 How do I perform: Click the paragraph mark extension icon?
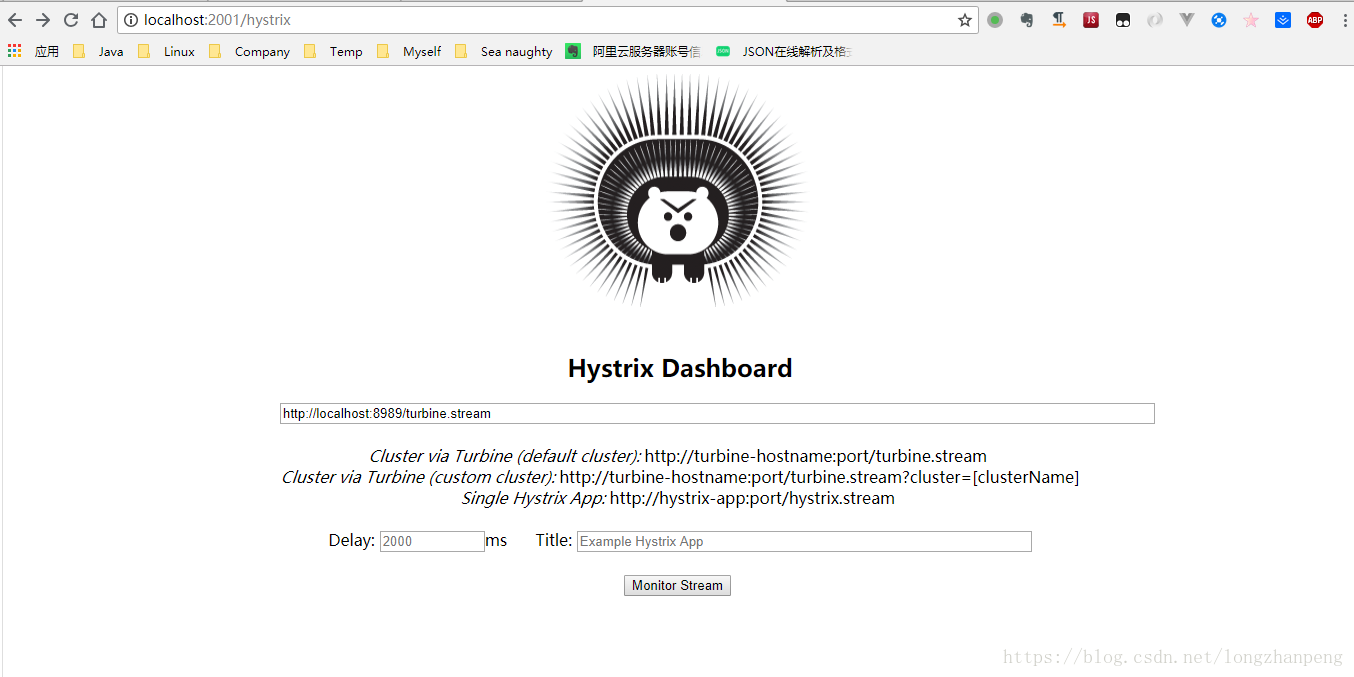[1059, 20]
